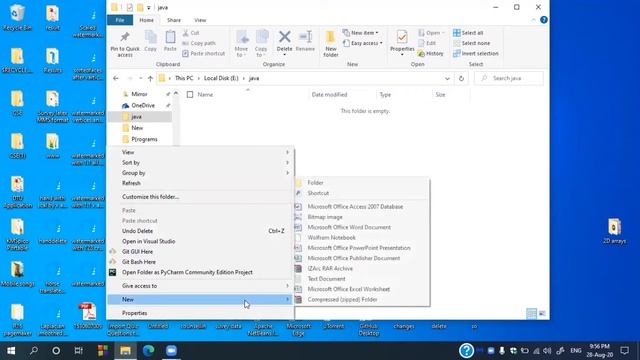
Task: Open the File tab
Action: (120, 20)
